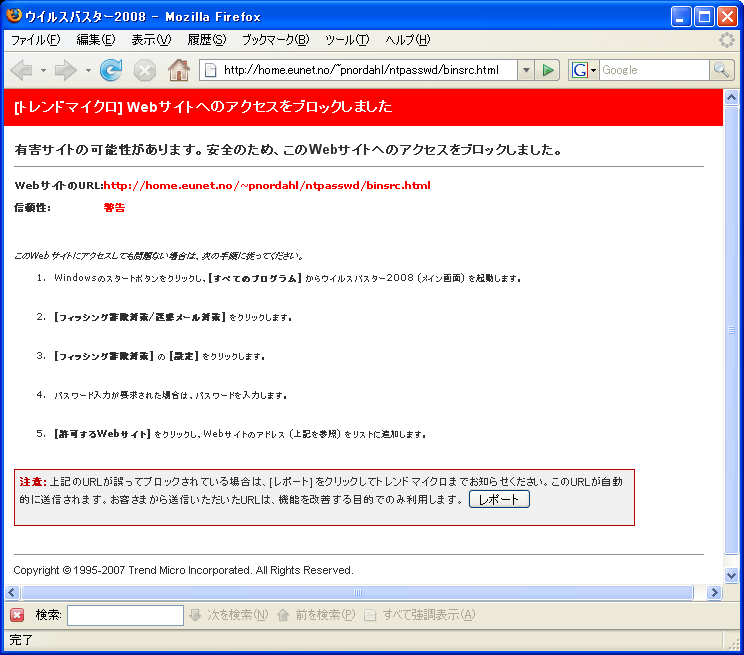Click the 検索 find text field
Screen dimensions: 744x655
click(x=125, y=615)
